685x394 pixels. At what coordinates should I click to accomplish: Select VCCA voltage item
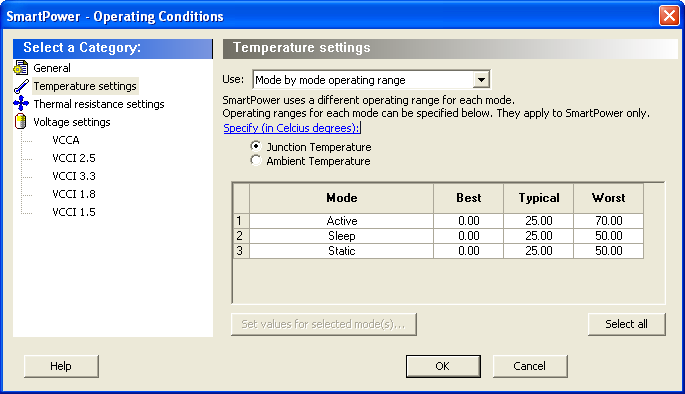tap(66, 140)
